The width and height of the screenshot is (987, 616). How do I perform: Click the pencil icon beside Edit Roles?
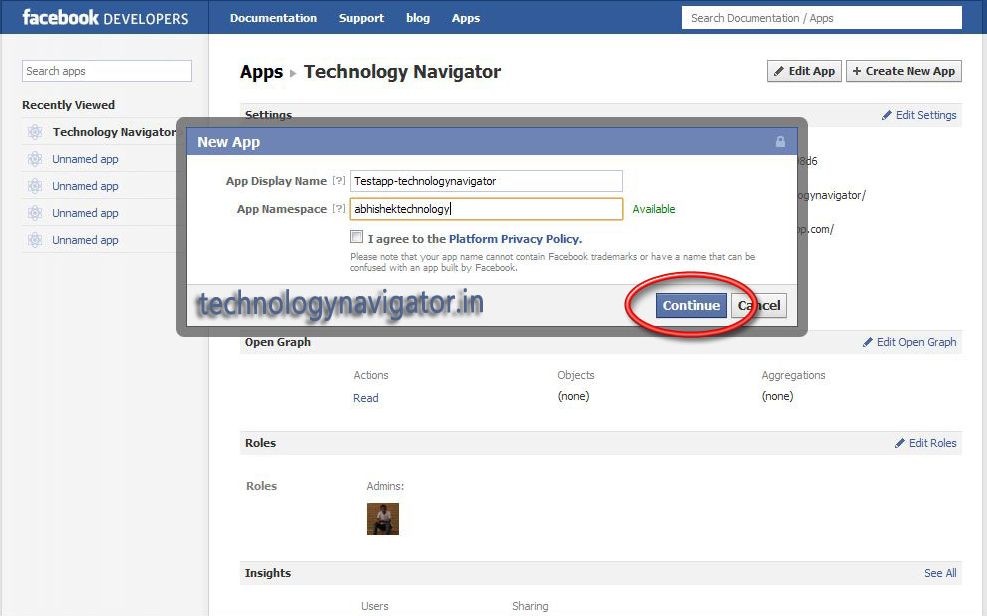[900, 443]
